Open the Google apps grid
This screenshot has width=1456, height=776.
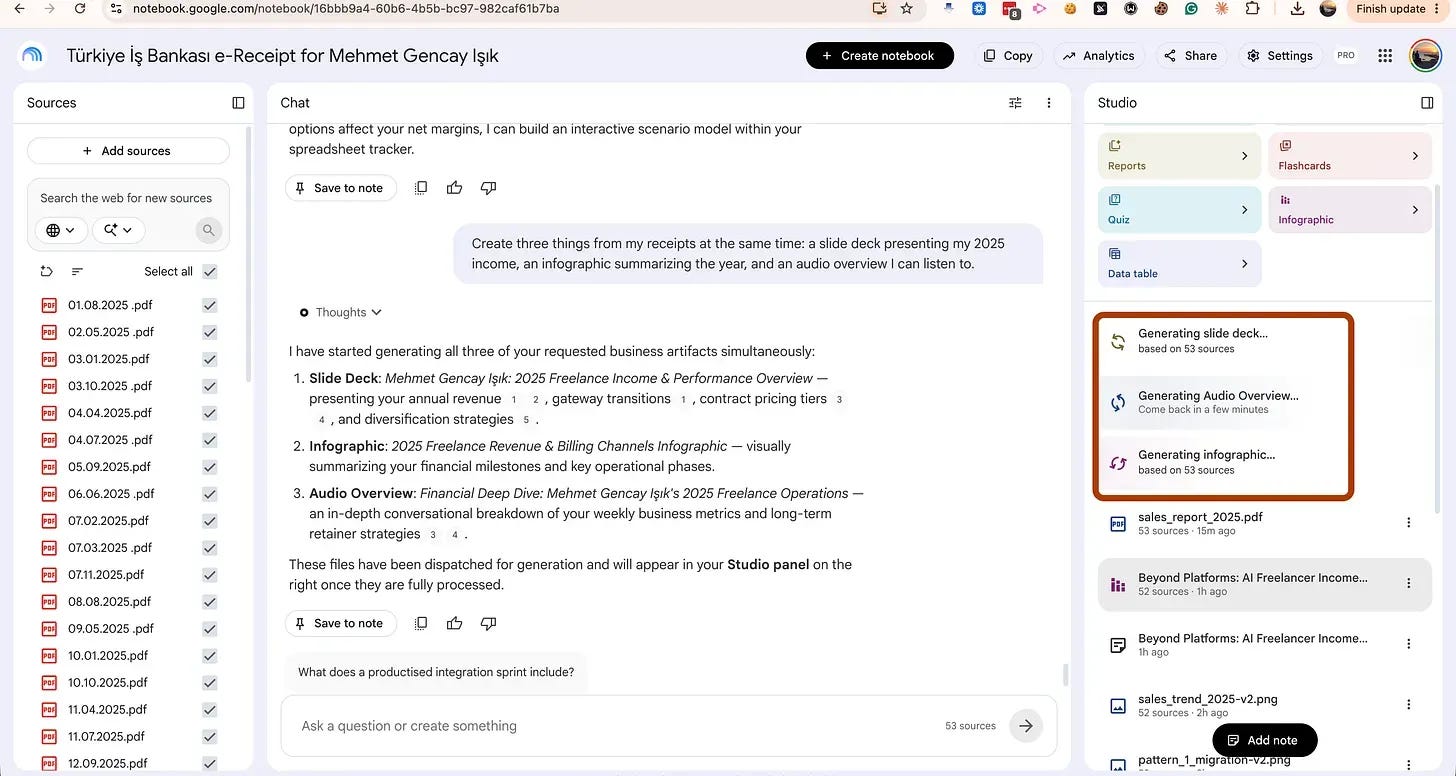[1385, 56]
